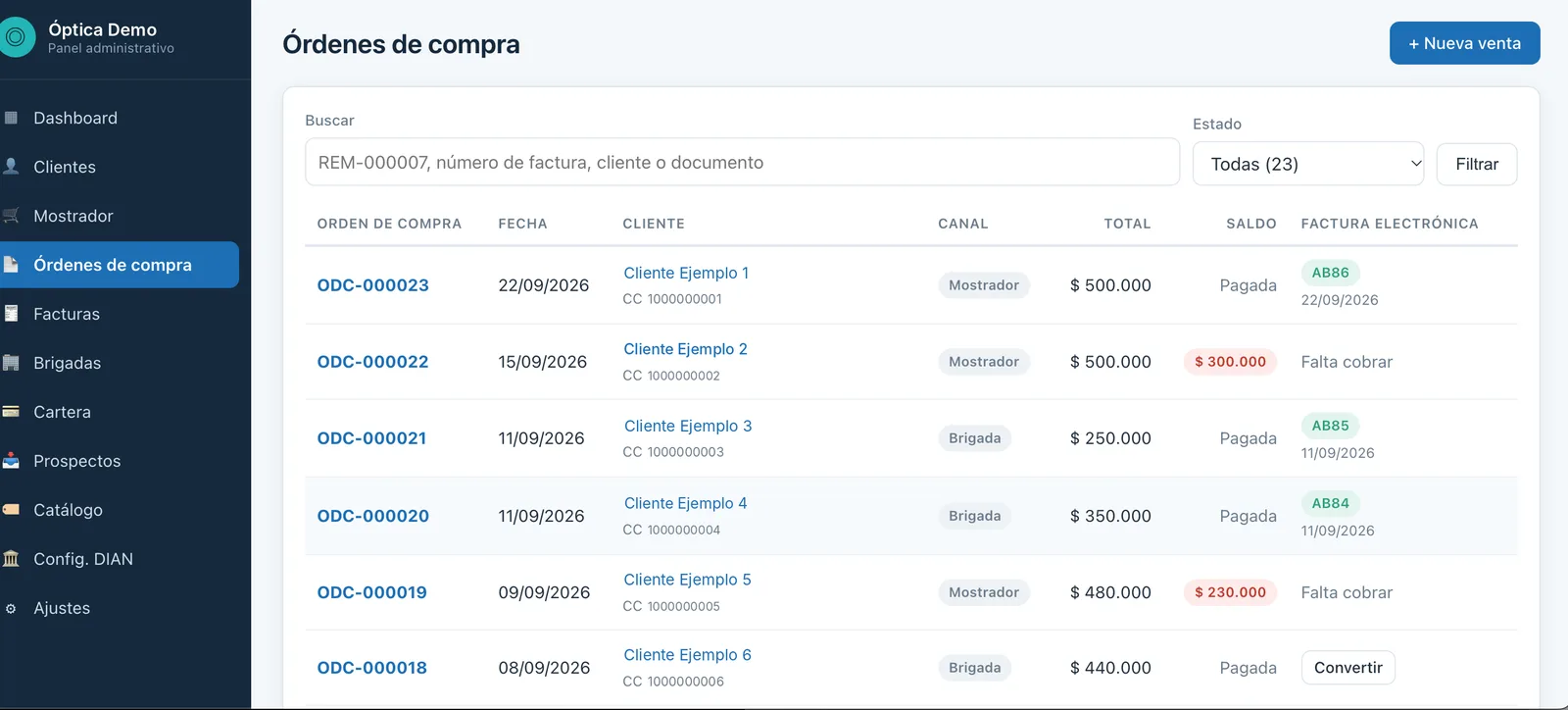Click the Prospectos inbox icon

coord(11,461)
